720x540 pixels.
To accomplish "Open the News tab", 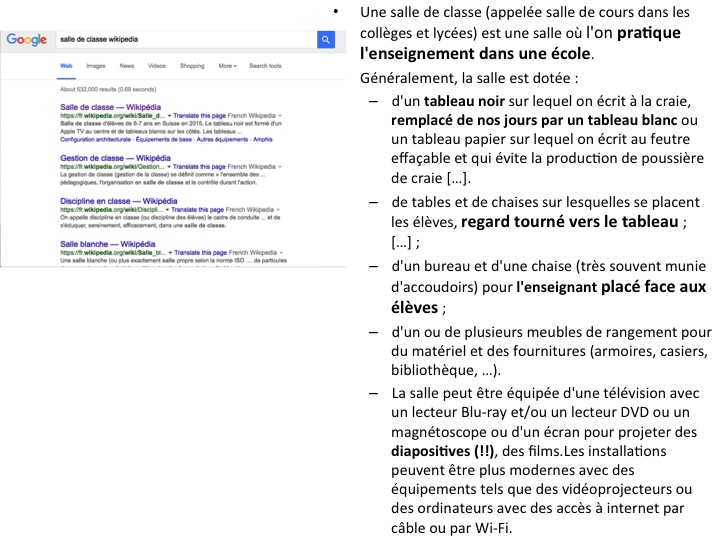I will [127, 66].
